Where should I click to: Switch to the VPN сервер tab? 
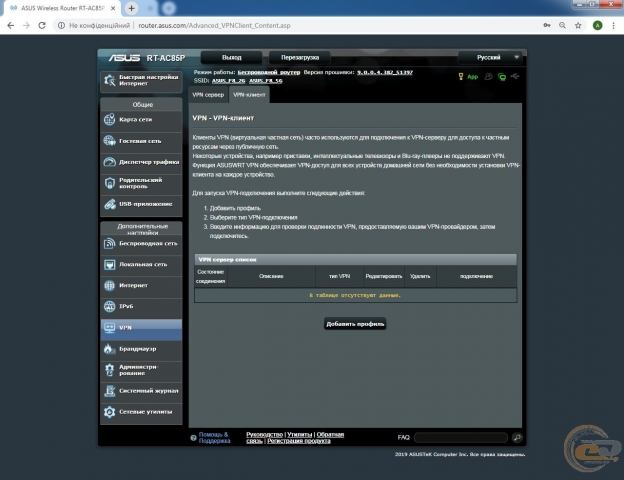pos(208,95)
